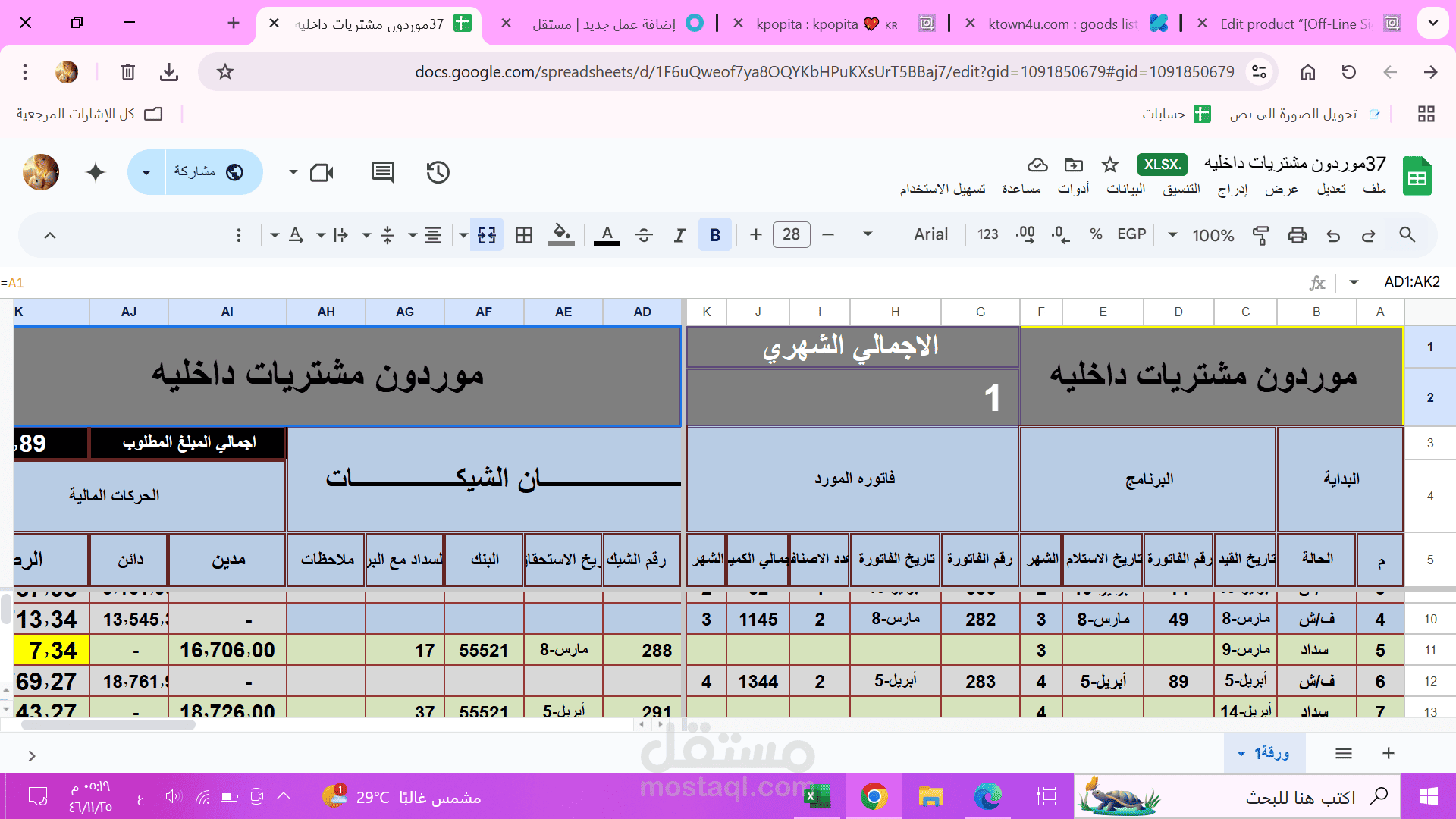Viewport: 1456px width, 819px height.
Task: Open the text color picker
Action: pos(607,235)
